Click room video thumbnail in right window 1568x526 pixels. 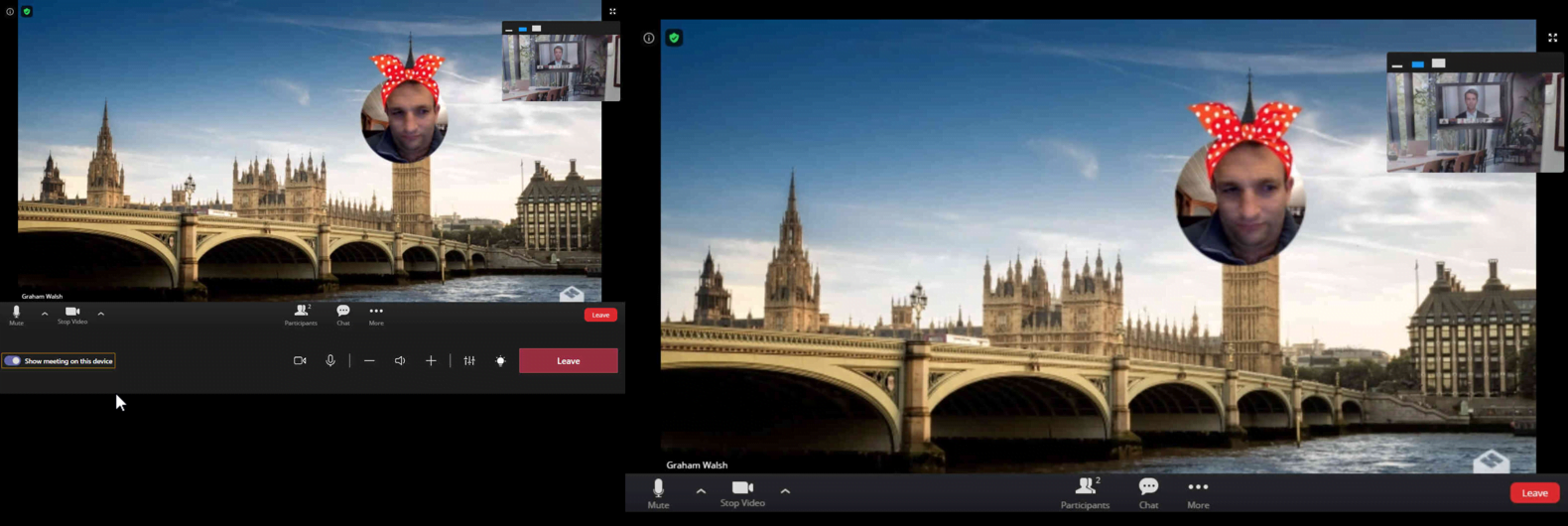(1476, 123)
